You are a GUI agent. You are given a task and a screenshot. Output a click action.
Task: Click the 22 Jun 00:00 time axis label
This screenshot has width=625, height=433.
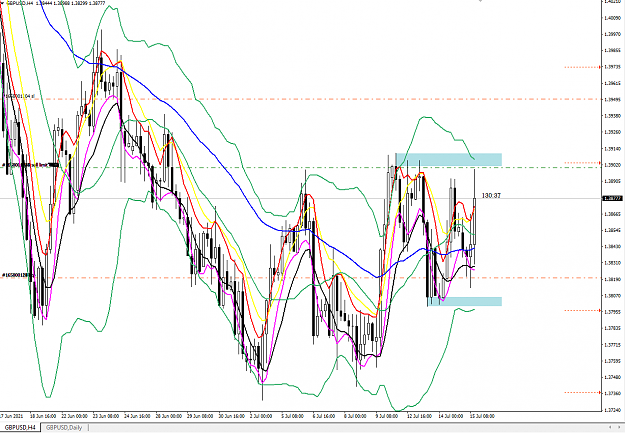point(75,416)
